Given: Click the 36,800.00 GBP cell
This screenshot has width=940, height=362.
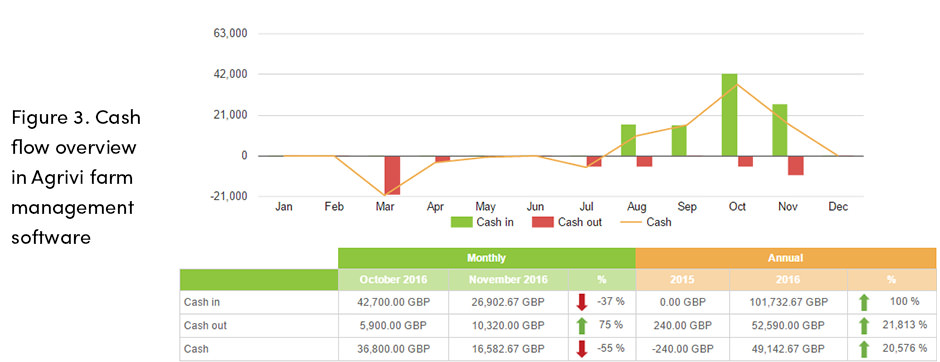Looking at the screenshot, I should click(x=393, y=349).
